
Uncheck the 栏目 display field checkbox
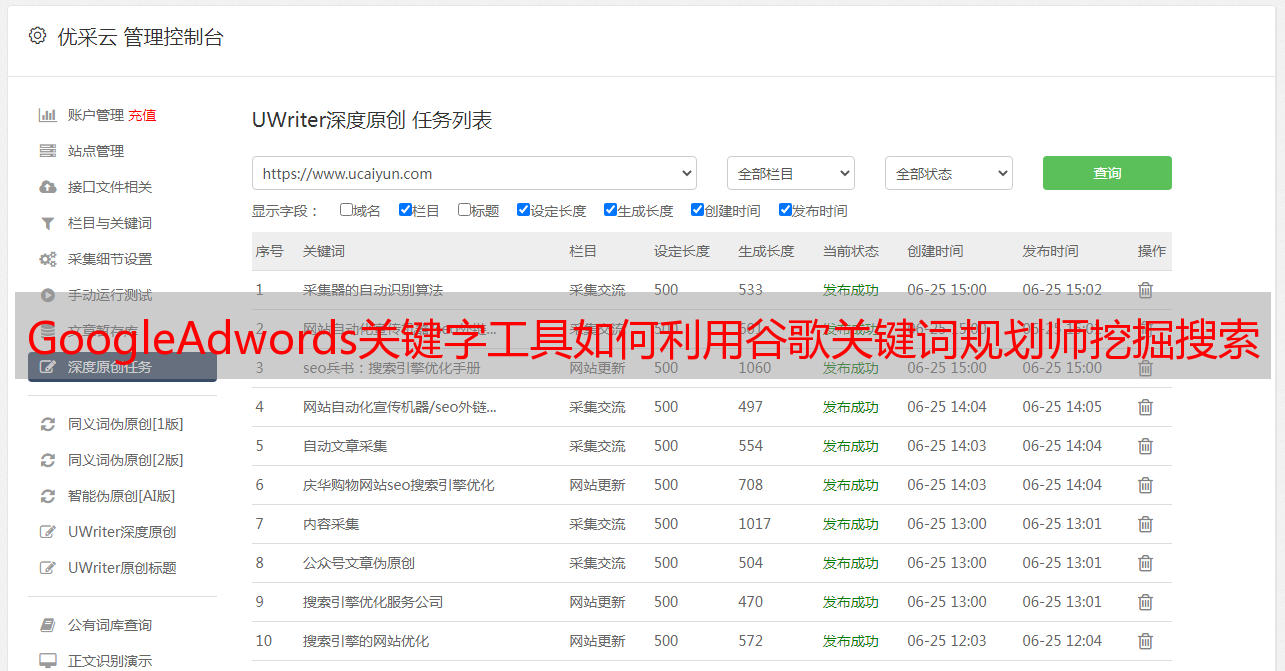point(405,210)
